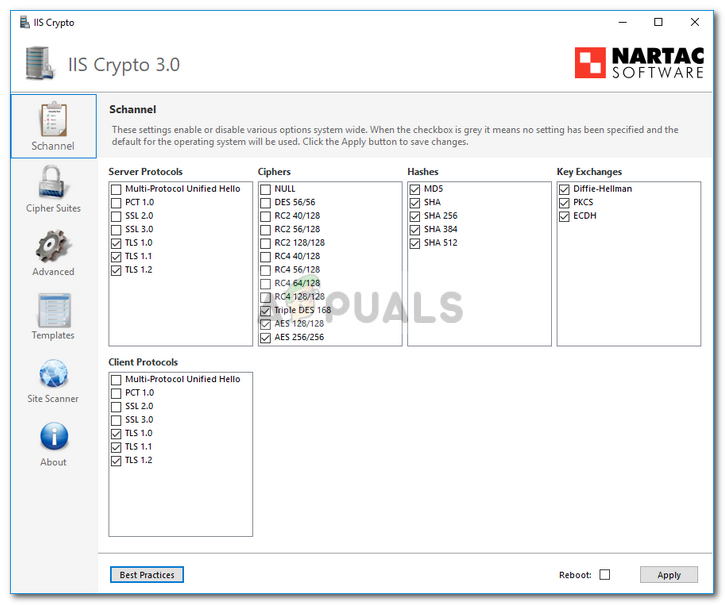Click the IIS Crypto title bar icon
The width and height of the screenshot is (725, 605).
[25, 22]
